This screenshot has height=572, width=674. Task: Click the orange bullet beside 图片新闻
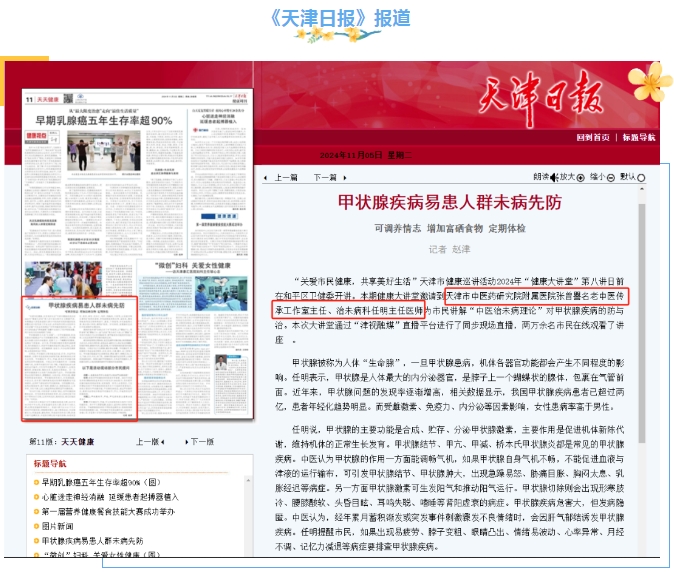[36, 525]
